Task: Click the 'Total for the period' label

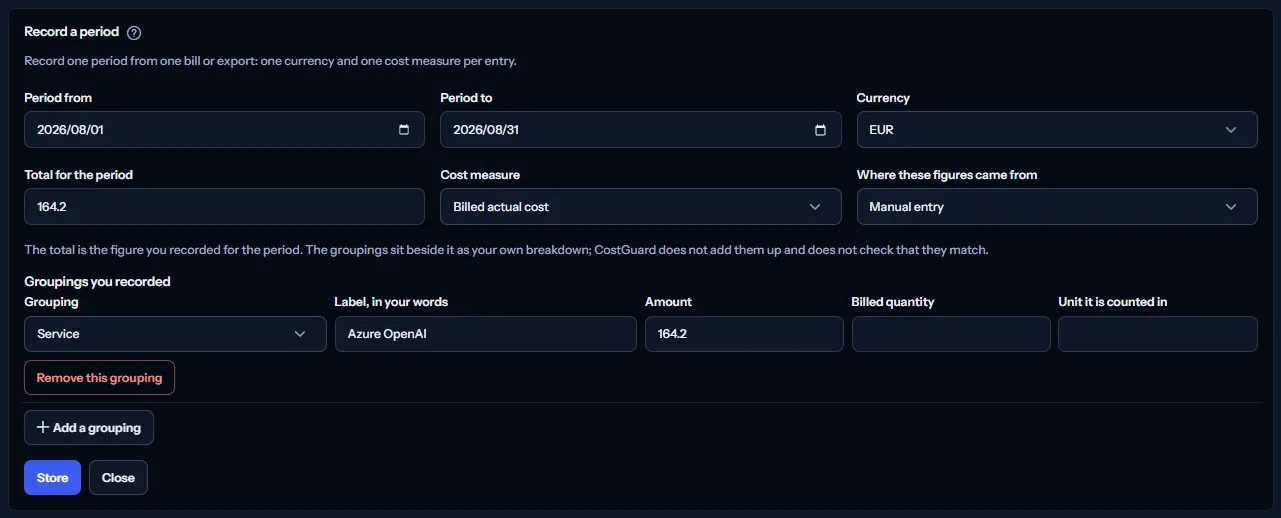Action: coord(78,175)
